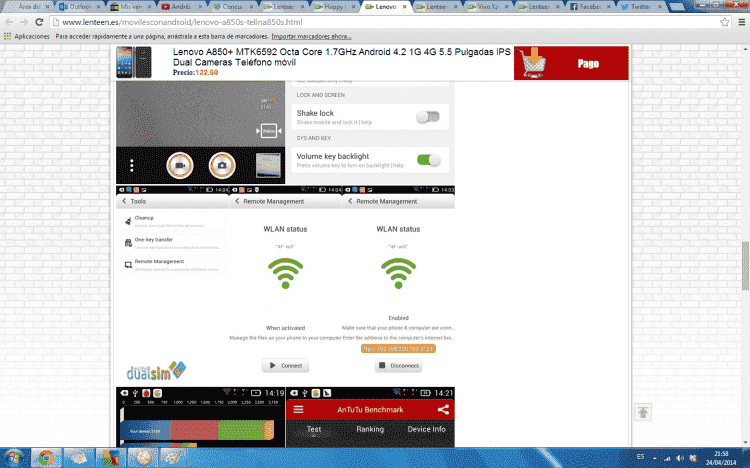Switch to the Happy tab
The width and height of the screenshot is (750, 468).
pos(335,7)
